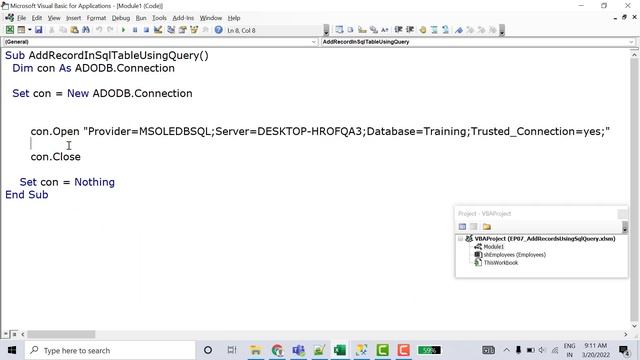The image size is (640, 360).
Task: Click the Copy toolbar icon
Action: click(x=63, y=30)
